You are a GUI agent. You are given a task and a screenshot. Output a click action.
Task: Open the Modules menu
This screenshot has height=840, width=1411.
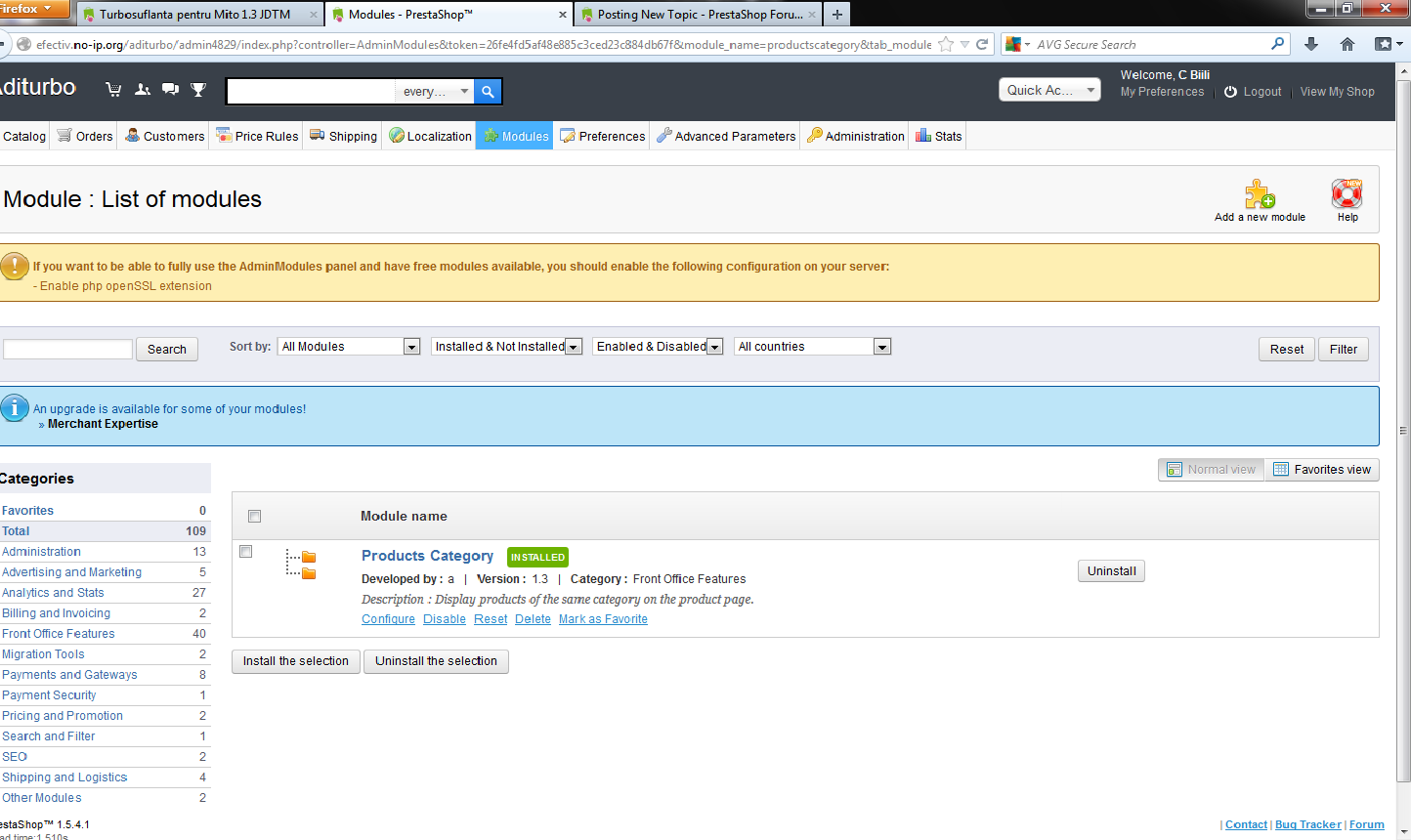(x=515, y=136)
